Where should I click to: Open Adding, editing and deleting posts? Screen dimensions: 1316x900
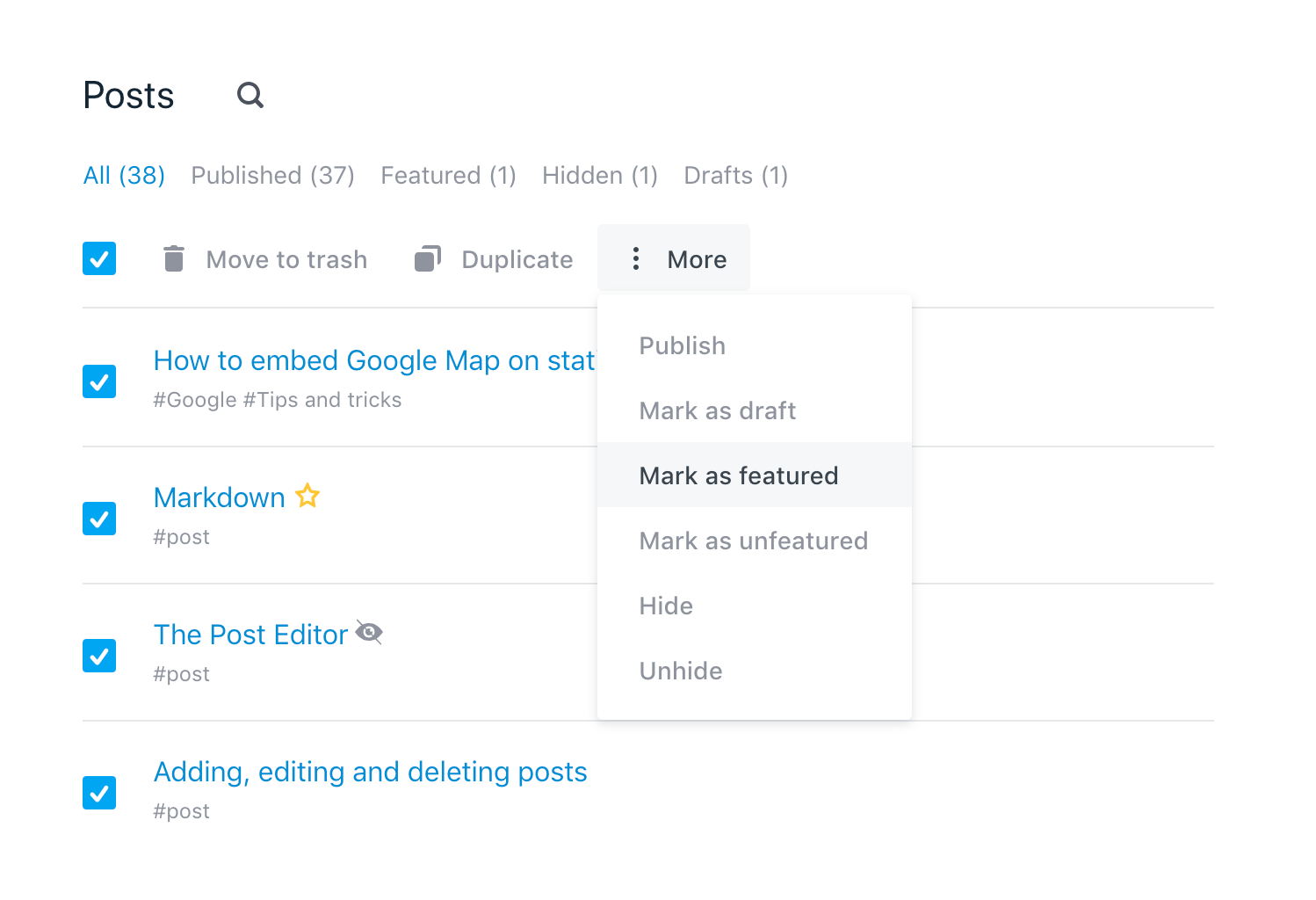(x=370, y=772)
